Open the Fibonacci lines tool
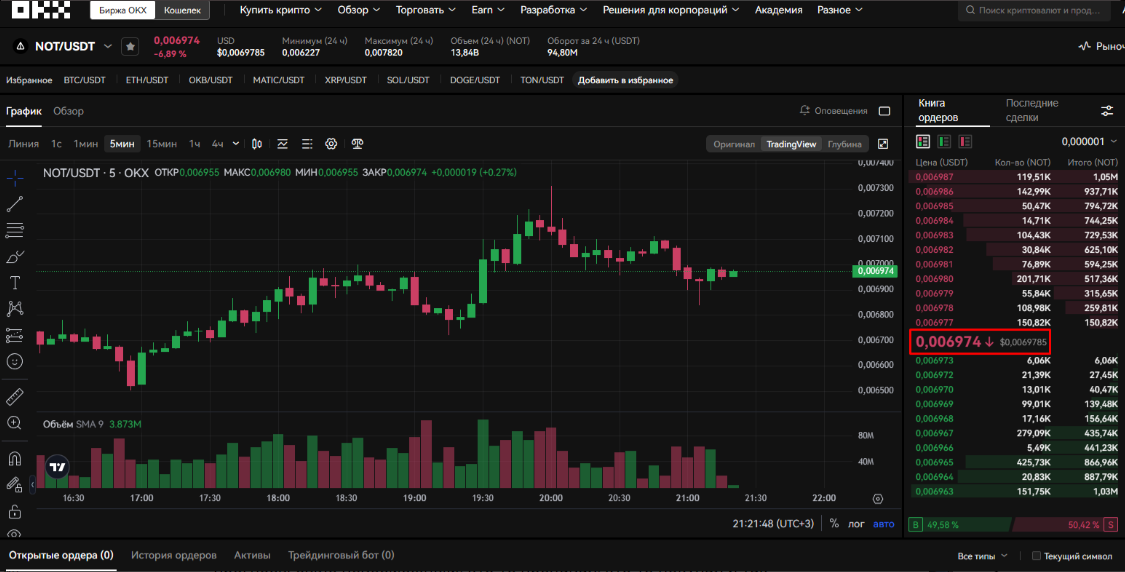 15,230
